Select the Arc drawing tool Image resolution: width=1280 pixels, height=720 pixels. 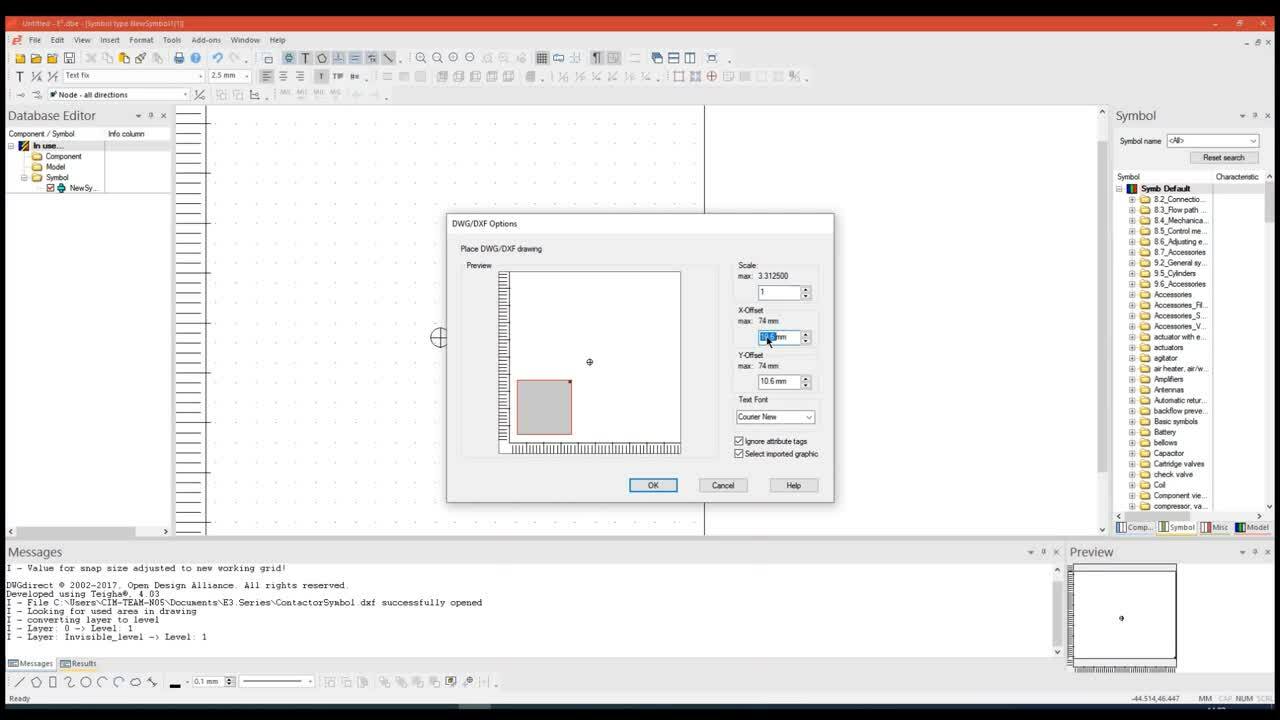(102, 682)
